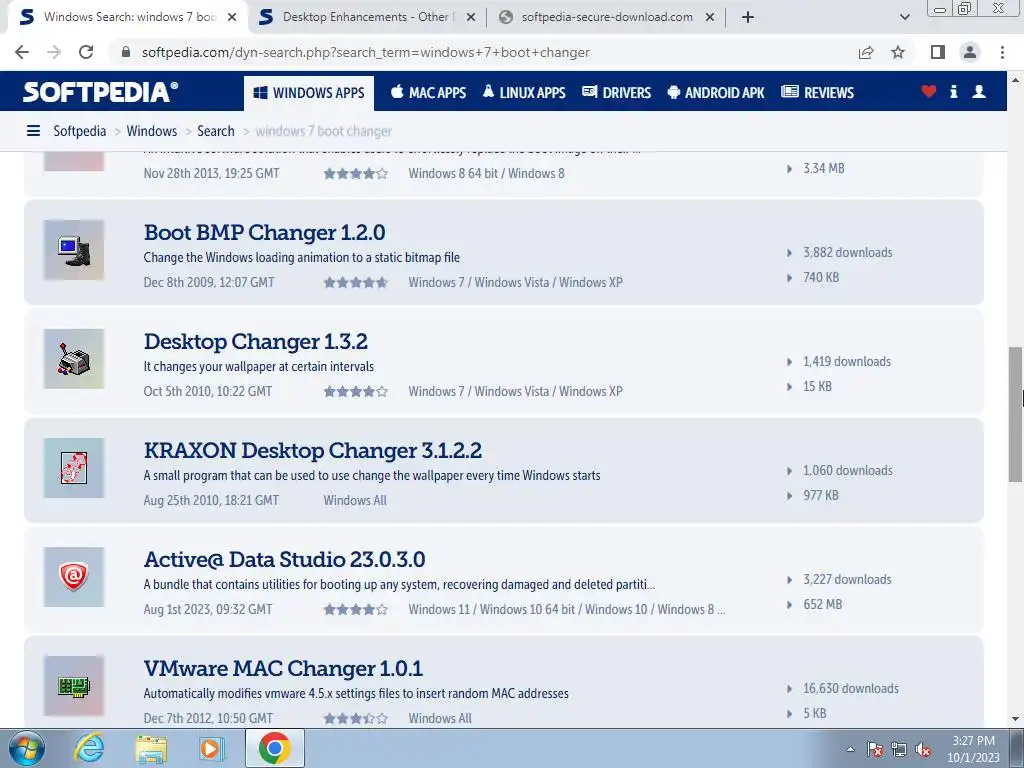1024x768 pixels.
Task: Open Windows Media Player from the taskbar
Action: [212, 748]
